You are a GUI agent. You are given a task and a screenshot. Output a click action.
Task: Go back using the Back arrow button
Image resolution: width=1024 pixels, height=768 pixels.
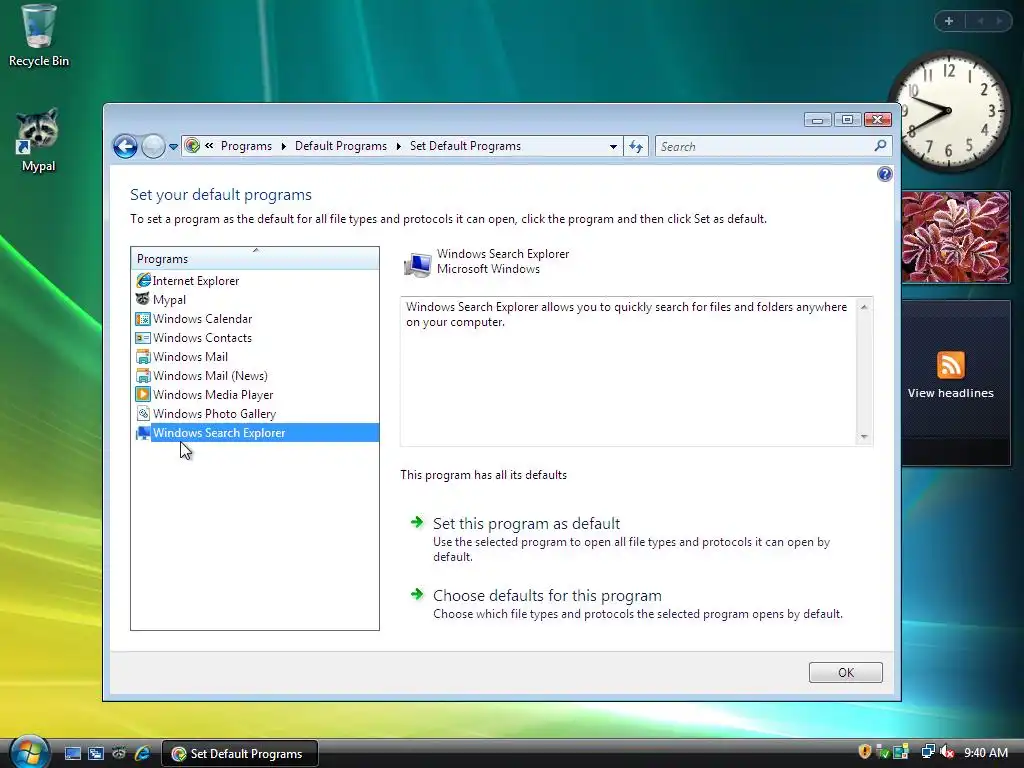click(125, 146)
